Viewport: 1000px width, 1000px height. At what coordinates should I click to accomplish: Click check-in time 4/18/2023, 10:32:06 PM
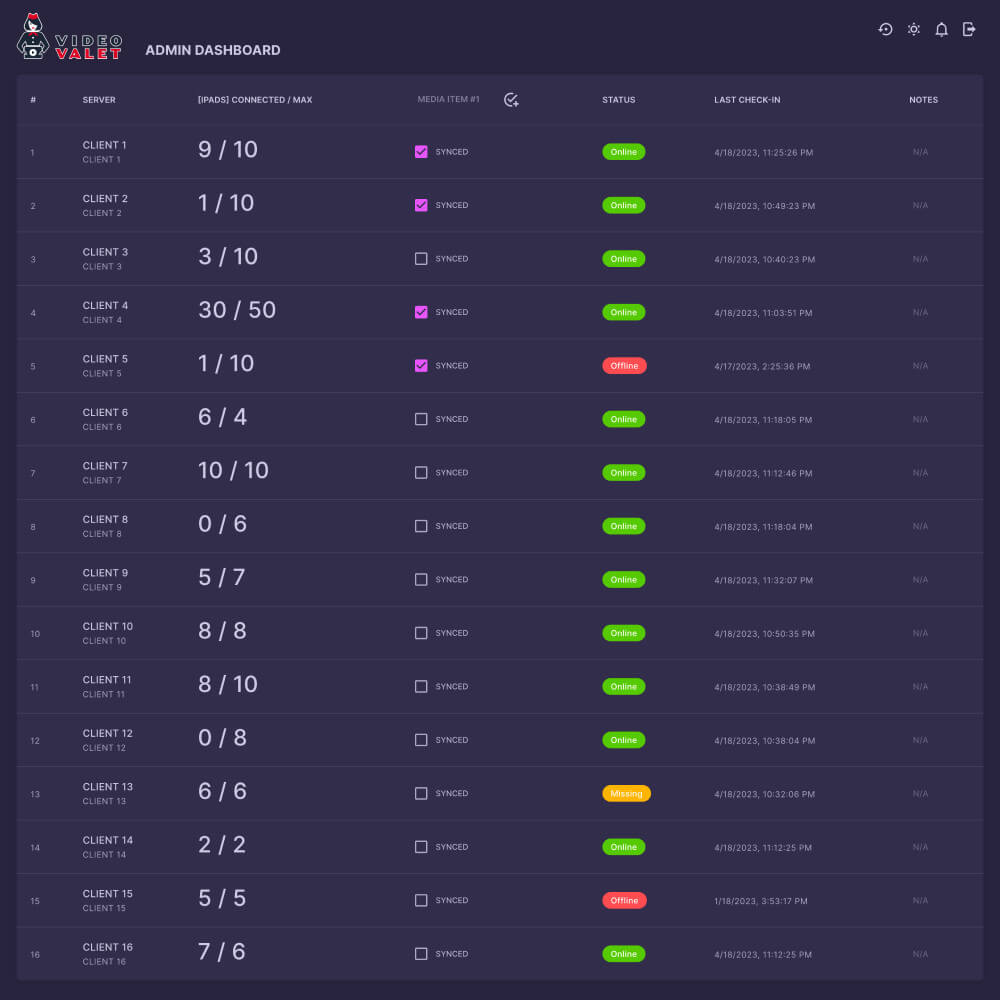pyautogui.click(x=765, y=795)
